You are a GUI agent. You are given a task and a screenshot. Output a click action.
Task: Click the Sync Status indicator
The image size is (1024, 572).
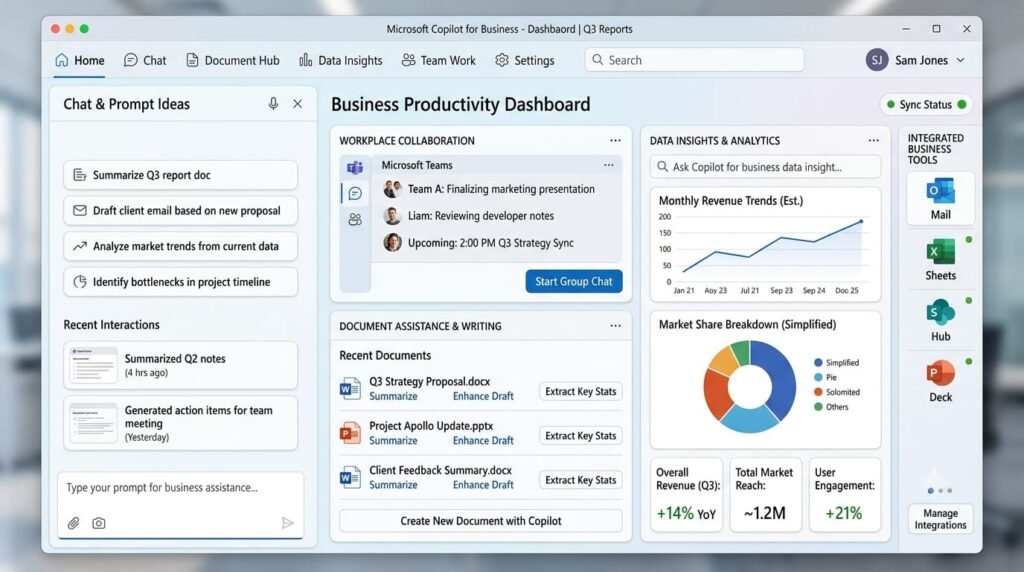(x=926, y=104)
